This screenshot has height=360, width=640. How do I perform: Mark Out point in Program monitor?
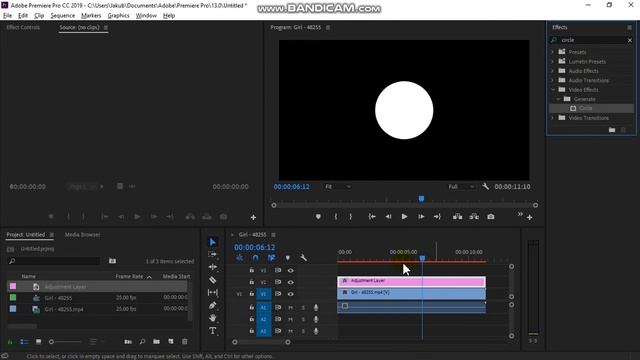point(351,217)
